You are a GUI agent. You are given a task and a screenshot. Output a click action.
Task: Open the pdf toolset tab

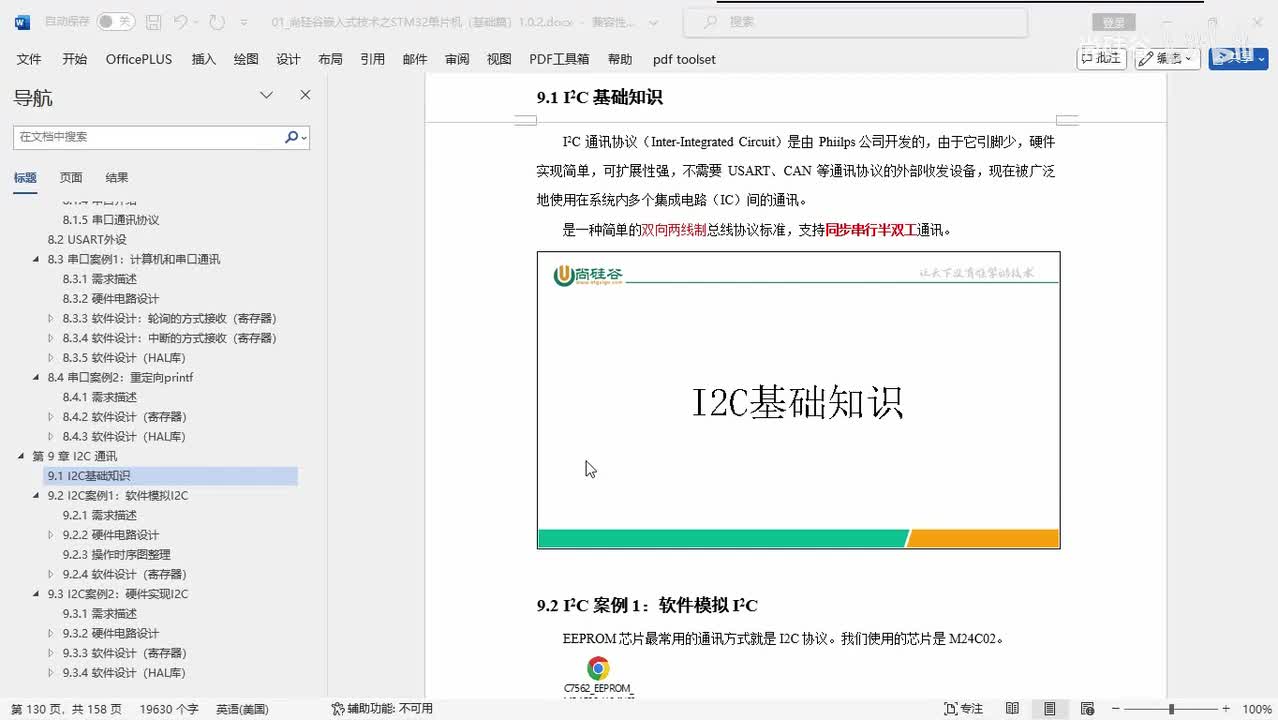684,59
